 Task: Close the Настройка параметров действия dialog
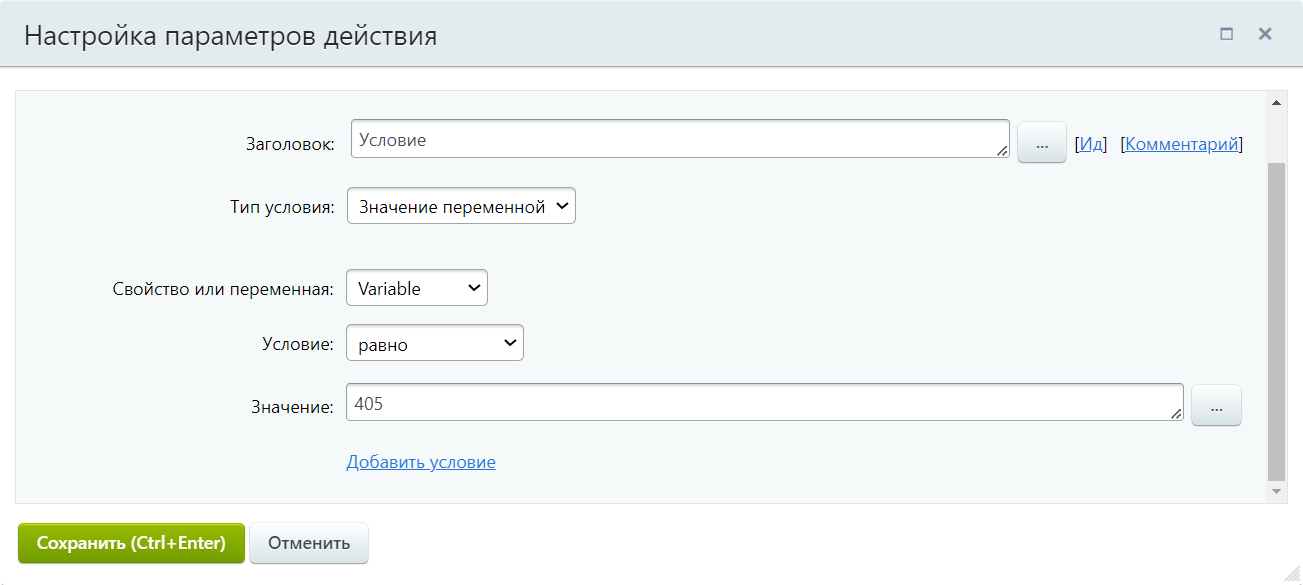pyautogui.click(x=1265, y=34)
